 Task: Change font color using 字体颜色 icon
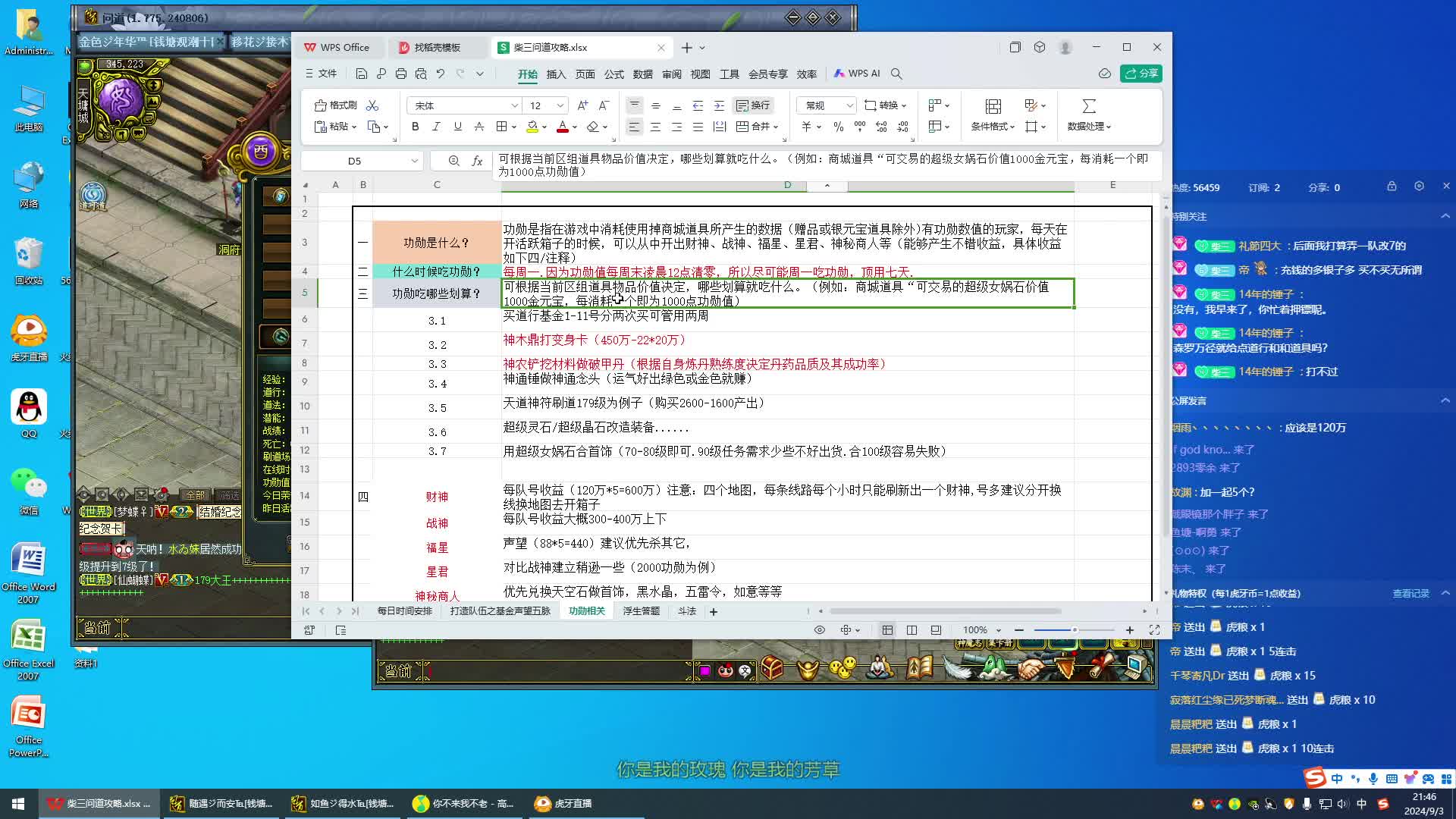(x=564, y=127)
